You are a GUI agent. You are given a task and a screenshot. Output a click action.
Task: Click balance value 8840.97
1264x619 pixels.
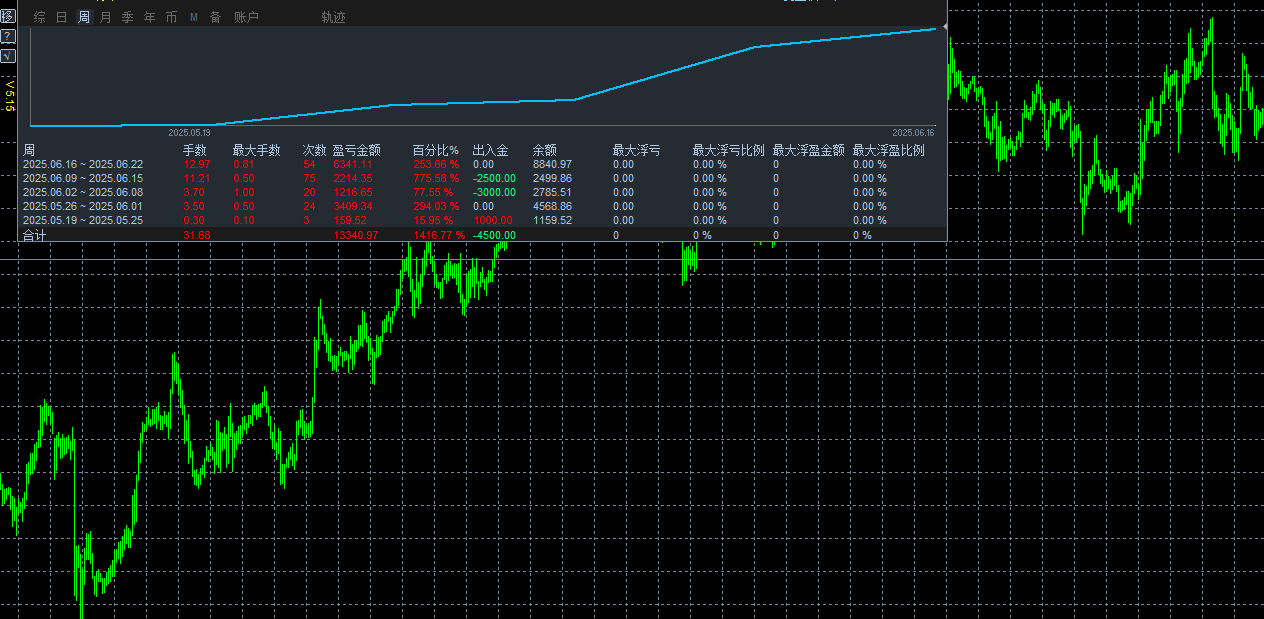click(x=553, y=164)
